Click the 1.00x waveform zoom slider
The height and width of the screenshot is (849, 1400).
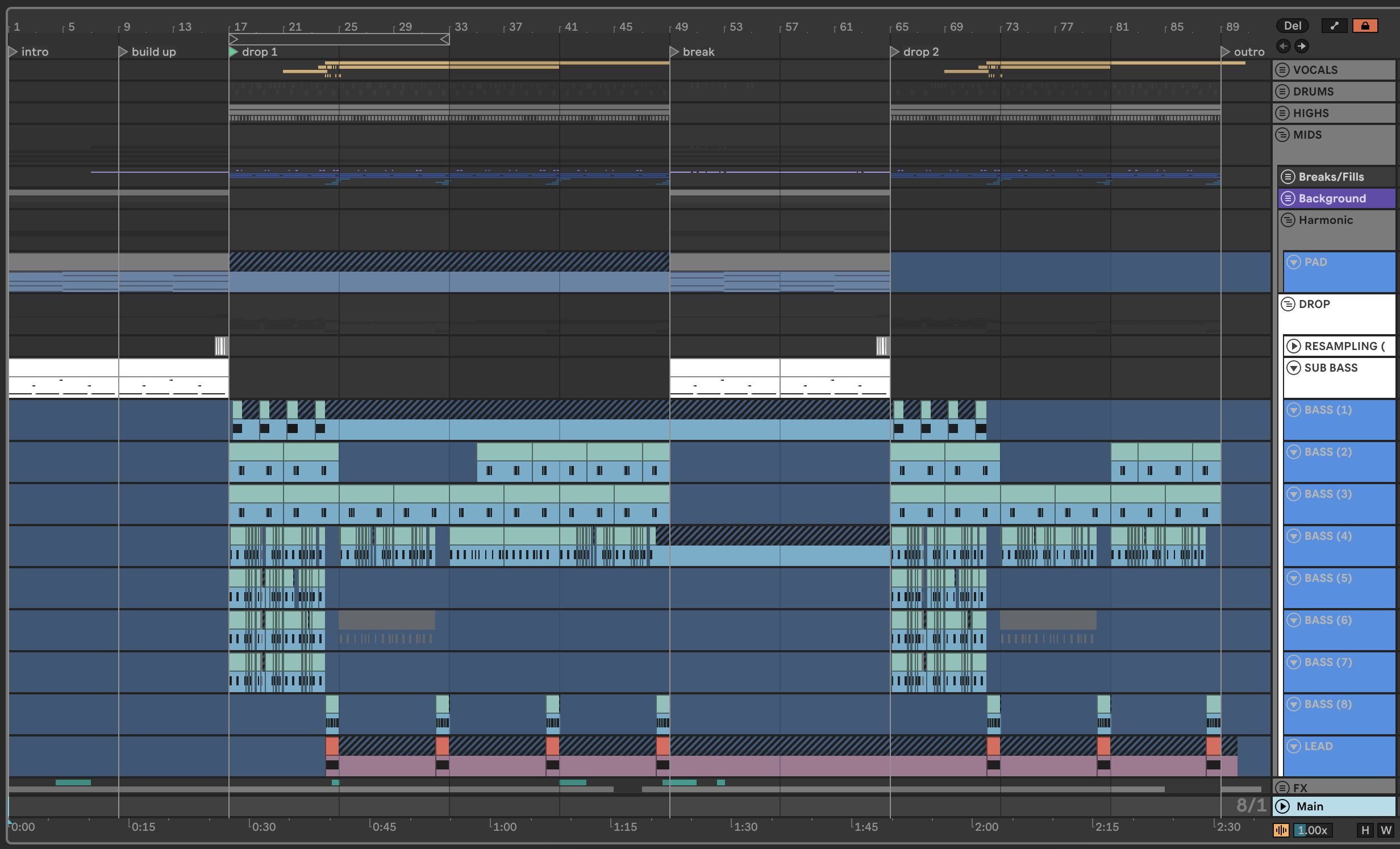pyautogui.click(x=1313, y=830)
